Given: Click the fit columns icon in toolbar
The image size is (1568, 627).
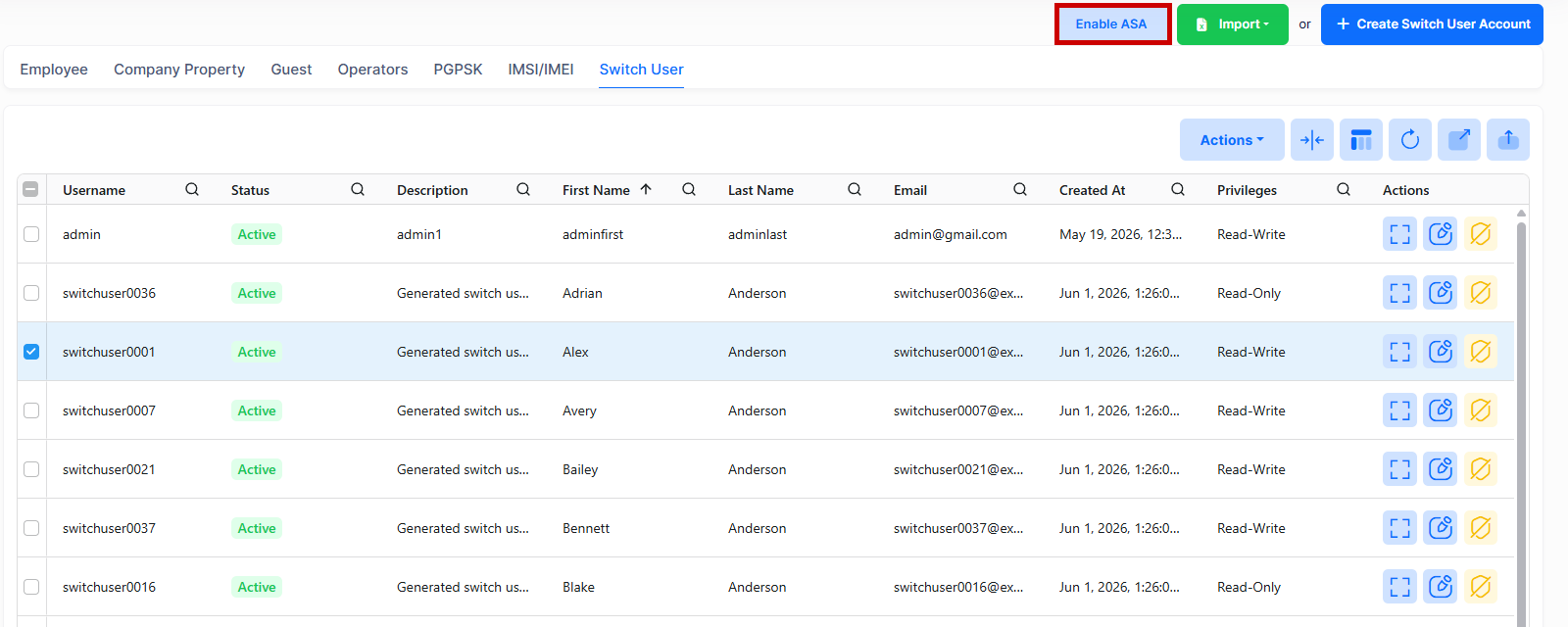Looking at the screenshot, I should [1312, 140].
